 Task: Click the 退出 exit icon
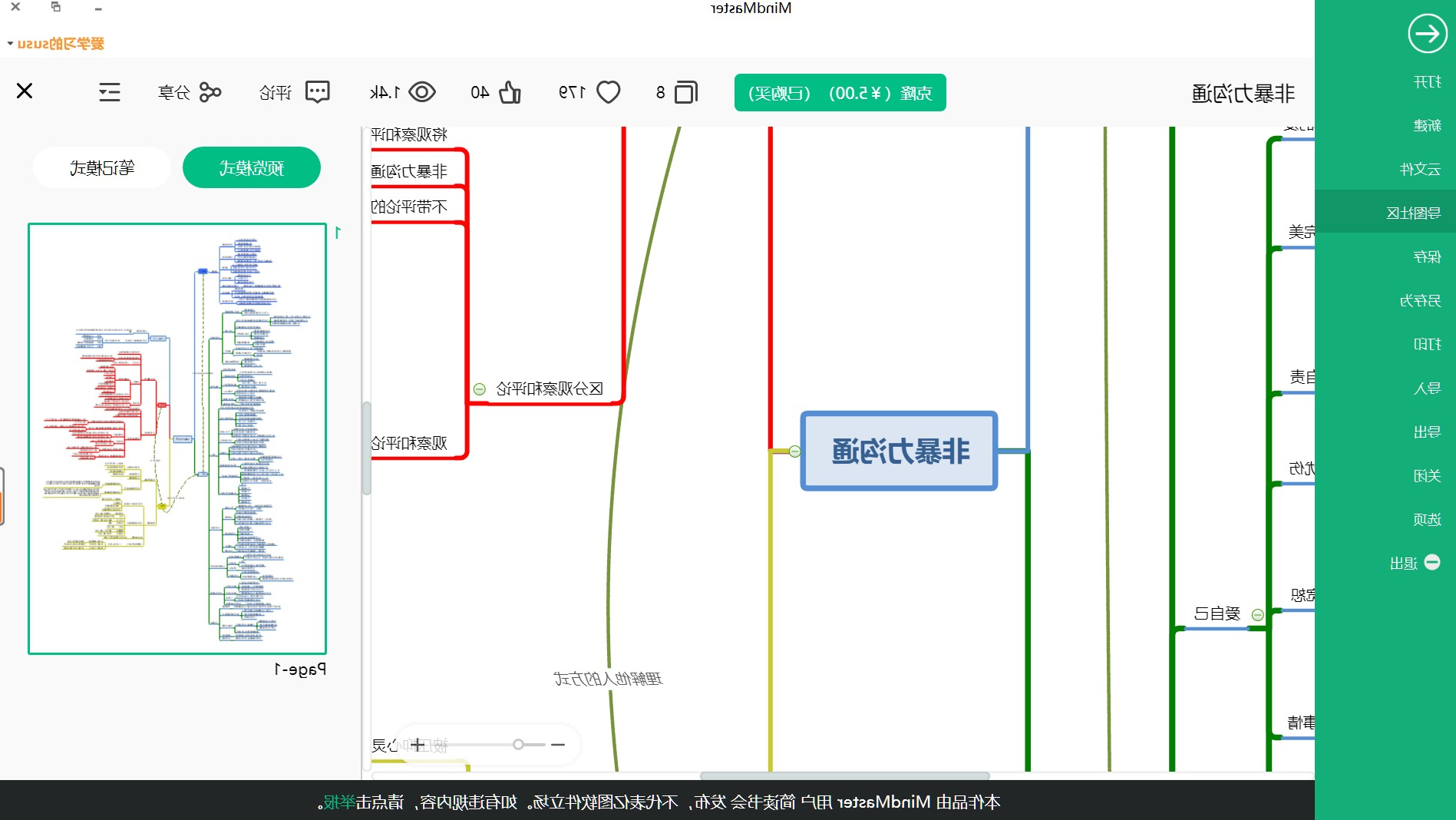(x=1432, y=562)
